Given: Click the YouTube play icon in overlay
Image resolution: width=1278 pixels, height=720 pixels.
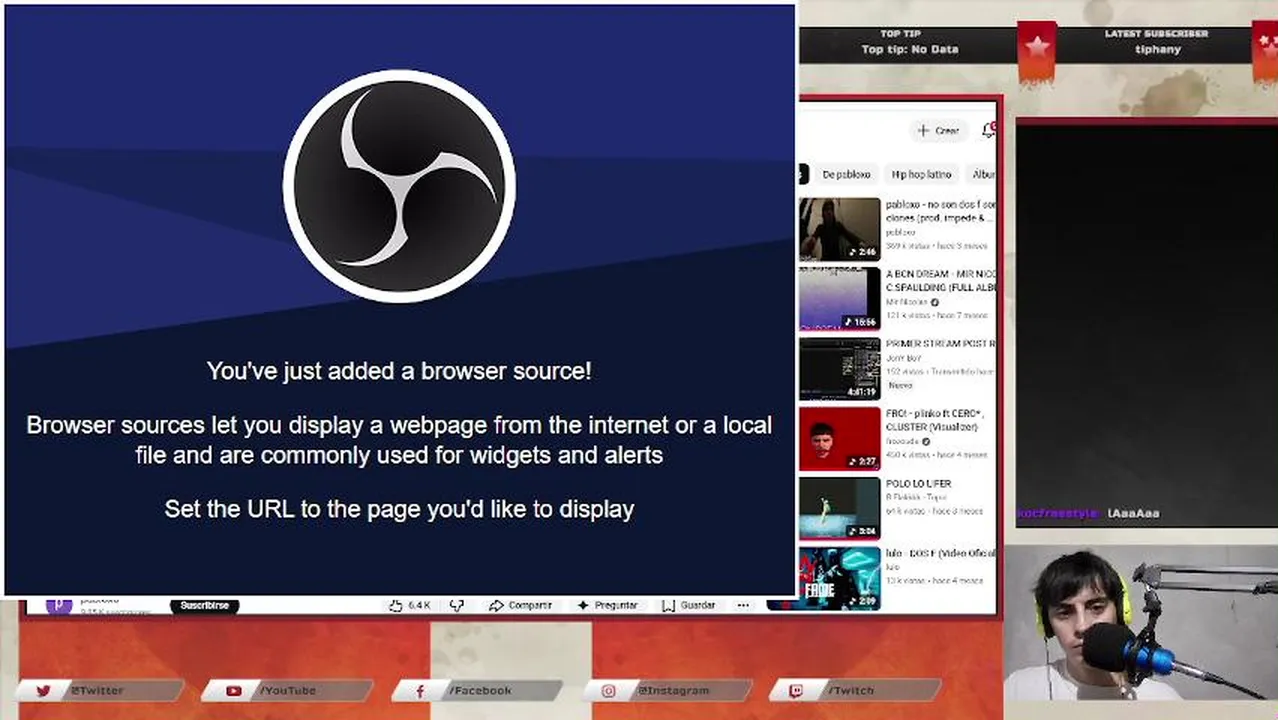Looking at the screenshot, I should [234, 690].
